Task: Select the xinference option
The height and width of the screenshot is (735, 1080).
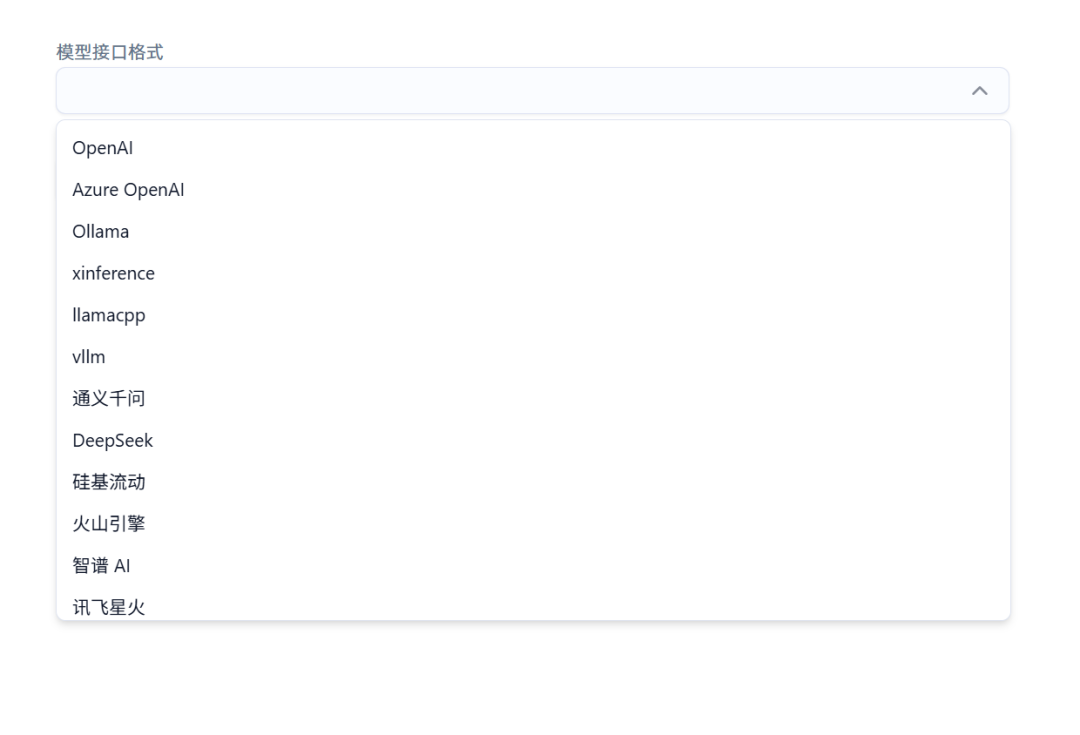Action: pos(113,273)
